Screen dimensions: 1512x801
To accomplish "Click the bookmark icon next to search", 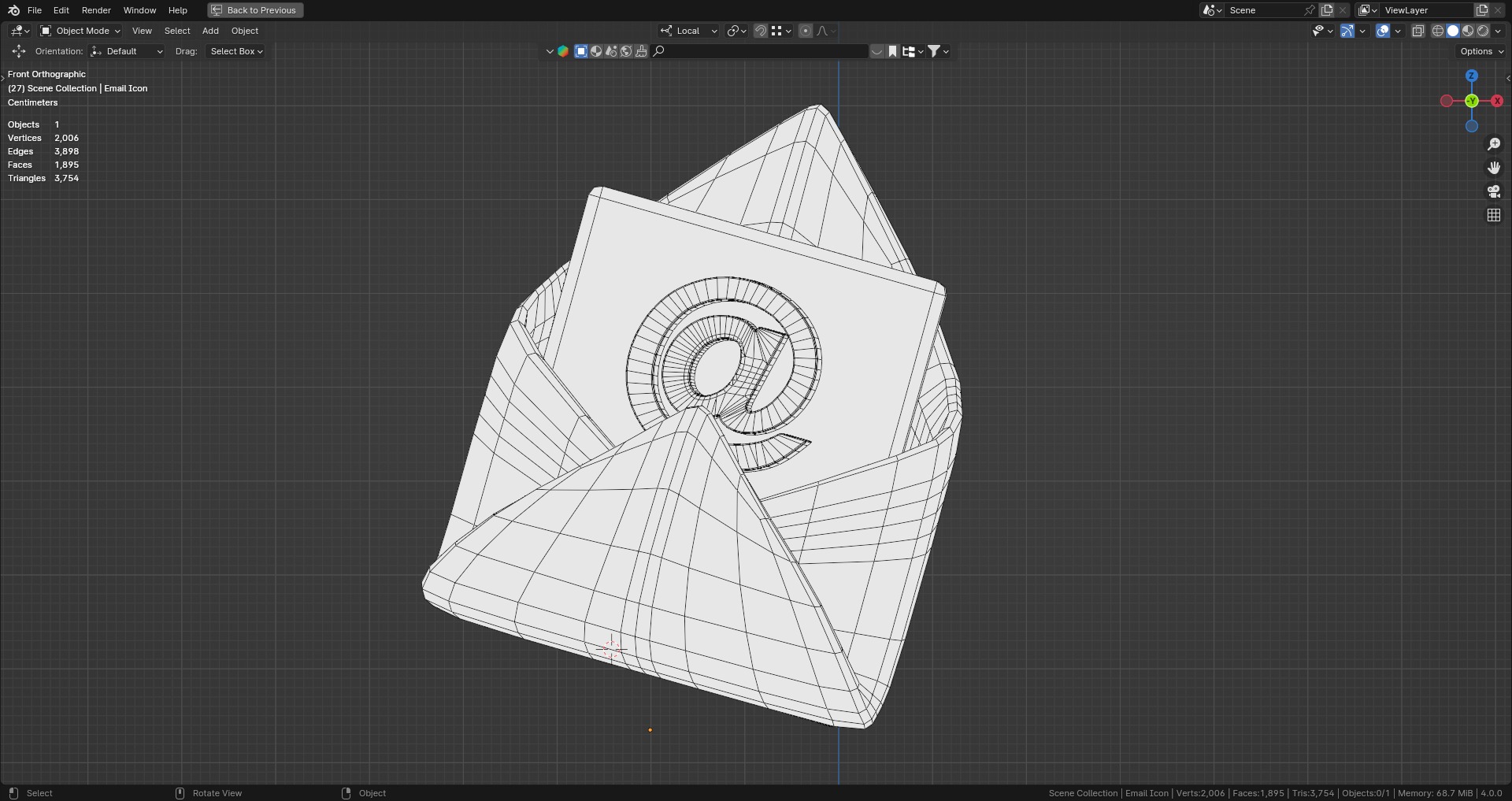I will [x=893, y=51].
